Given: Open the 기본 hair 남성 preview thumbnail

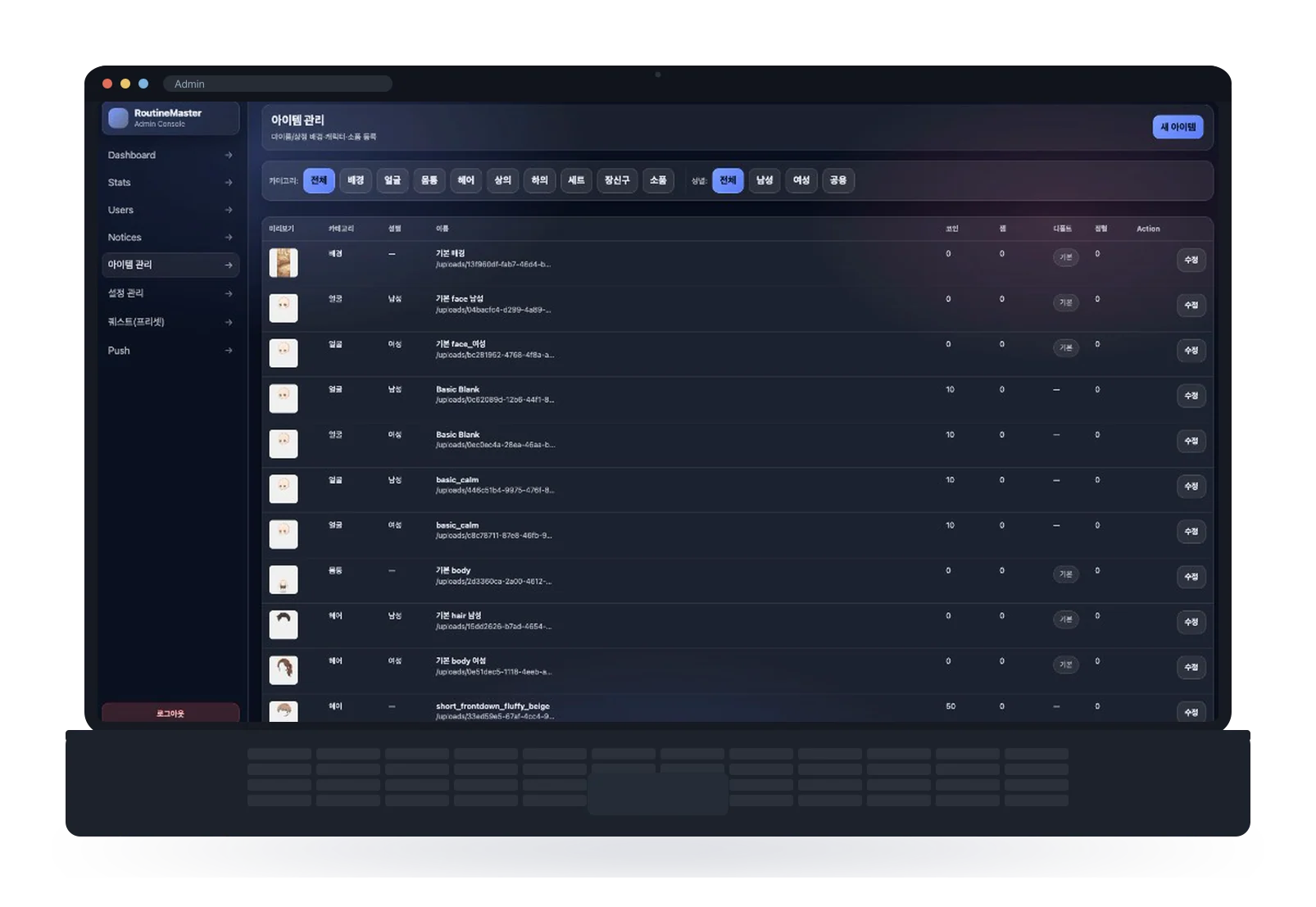Looking at the screenshot, I should [x=284, y=624].
